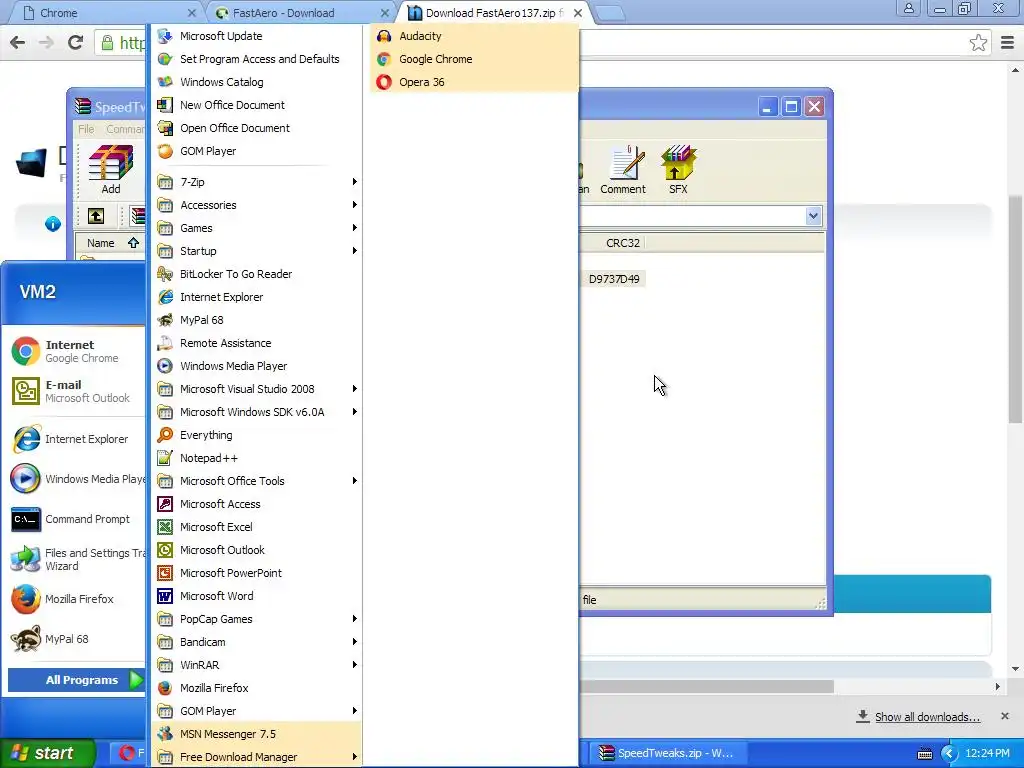Sort WinRAR list by CRC32 column

622,243
